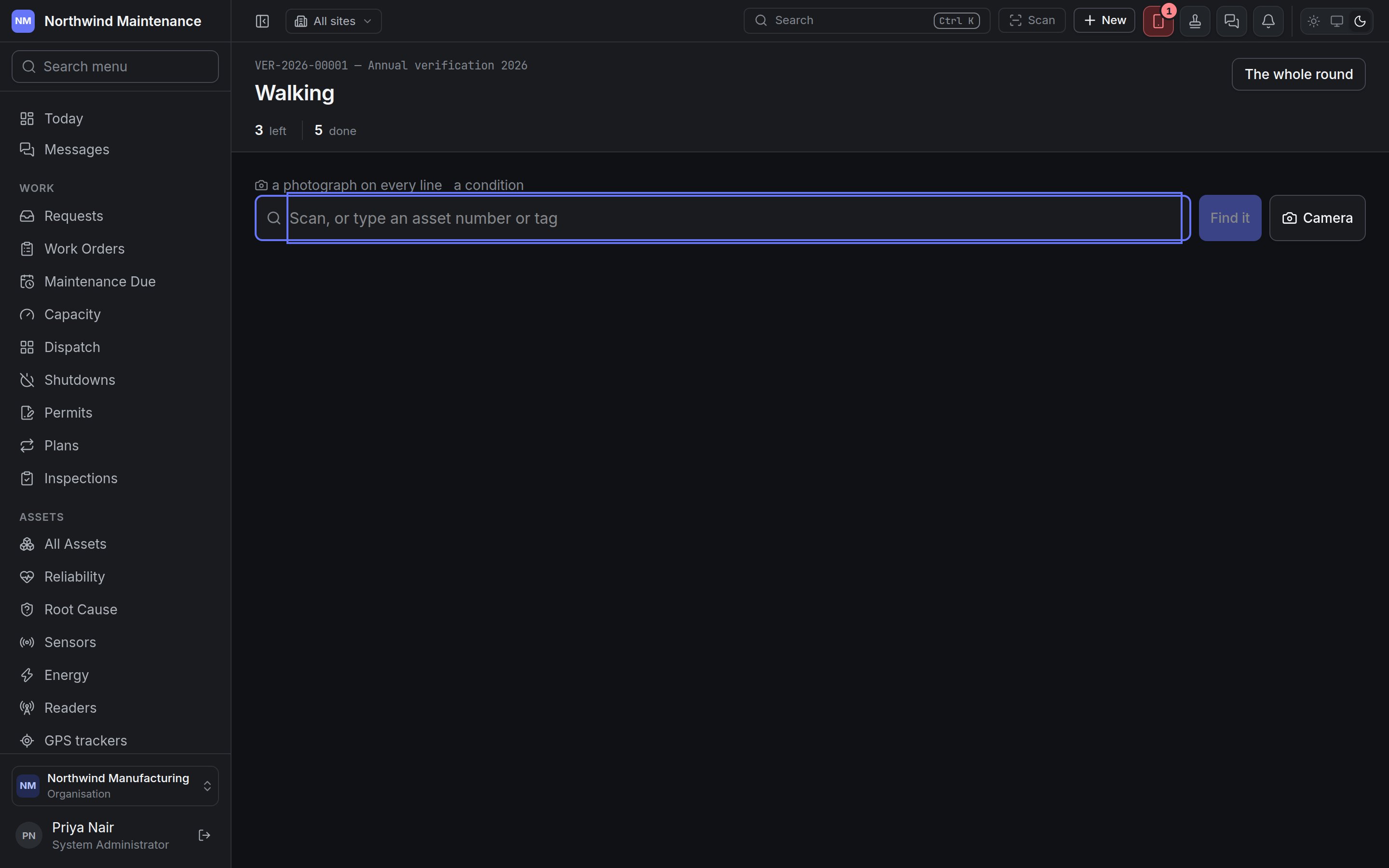
Task: Open Messages in sidebar
Action: [x=115, y=149]
